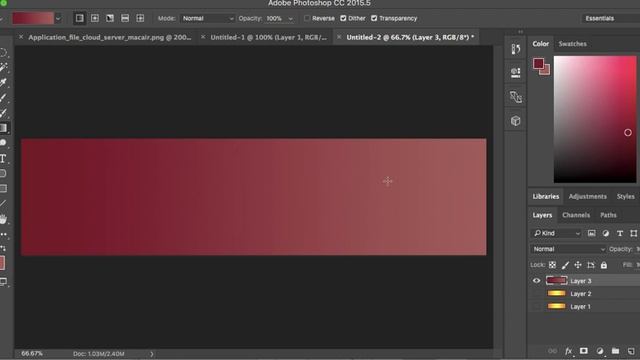Filter layers by adjustment layers icon

[606, 233]
